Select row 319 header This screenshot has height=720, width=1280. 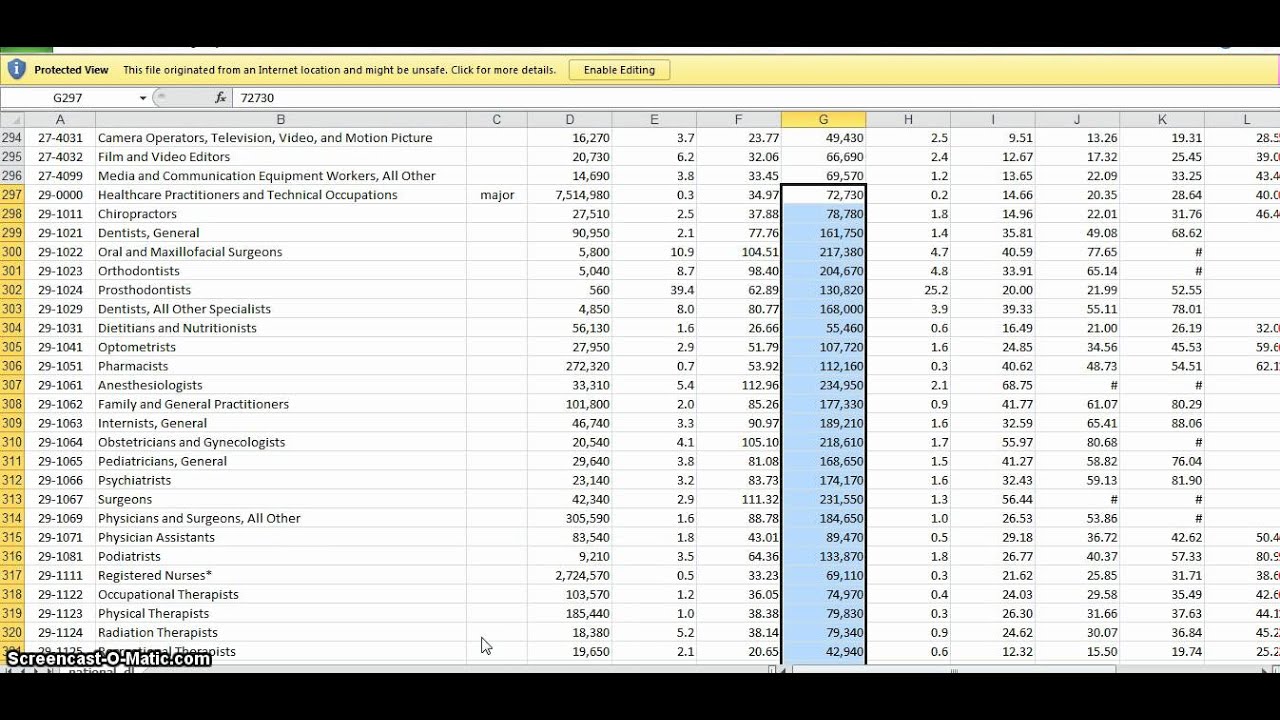(12, 613)
